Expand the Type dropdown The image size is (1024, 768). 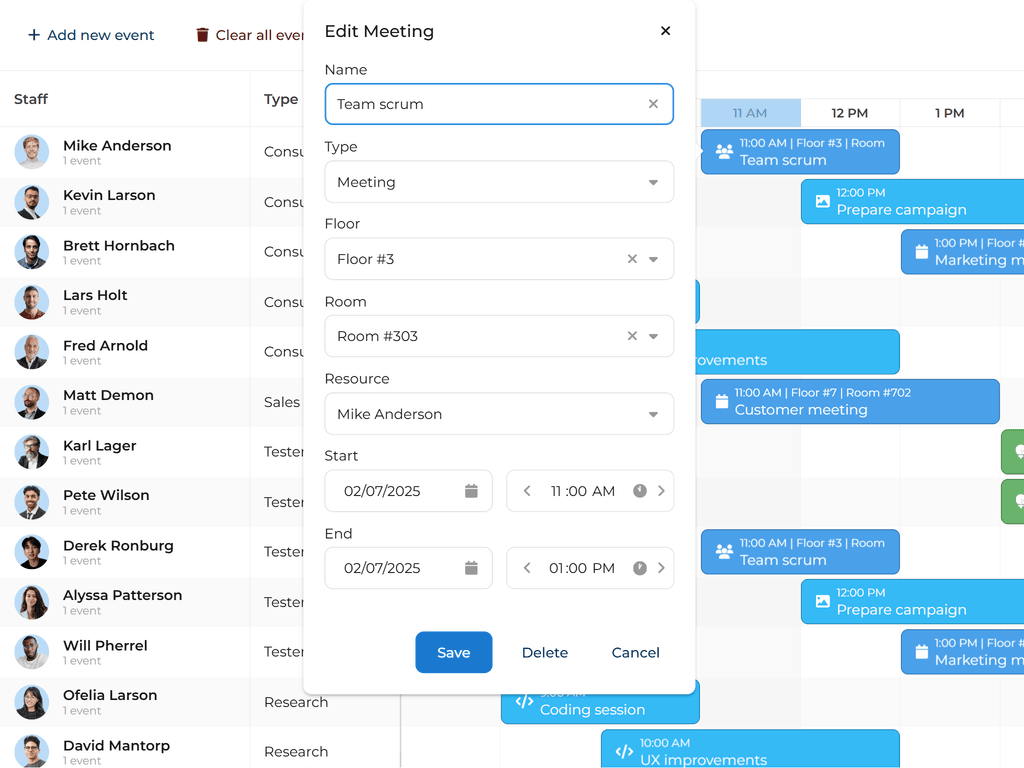pos(653,182)
